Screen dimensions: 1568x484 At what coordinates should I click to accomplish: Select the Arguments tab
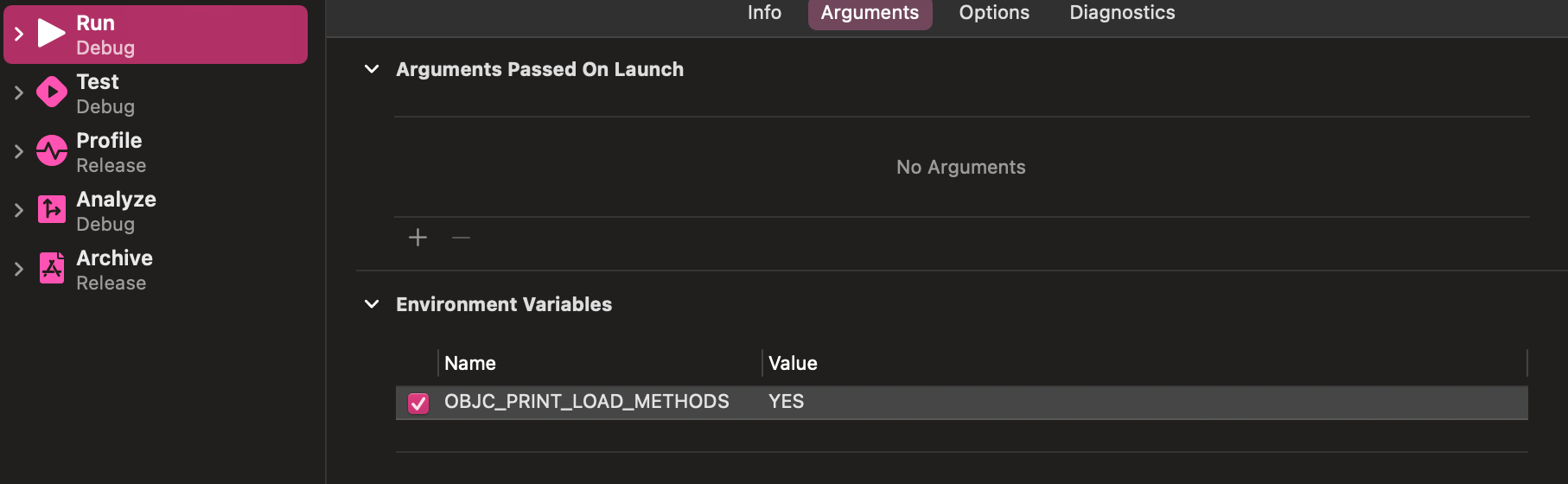pos(870,13)
